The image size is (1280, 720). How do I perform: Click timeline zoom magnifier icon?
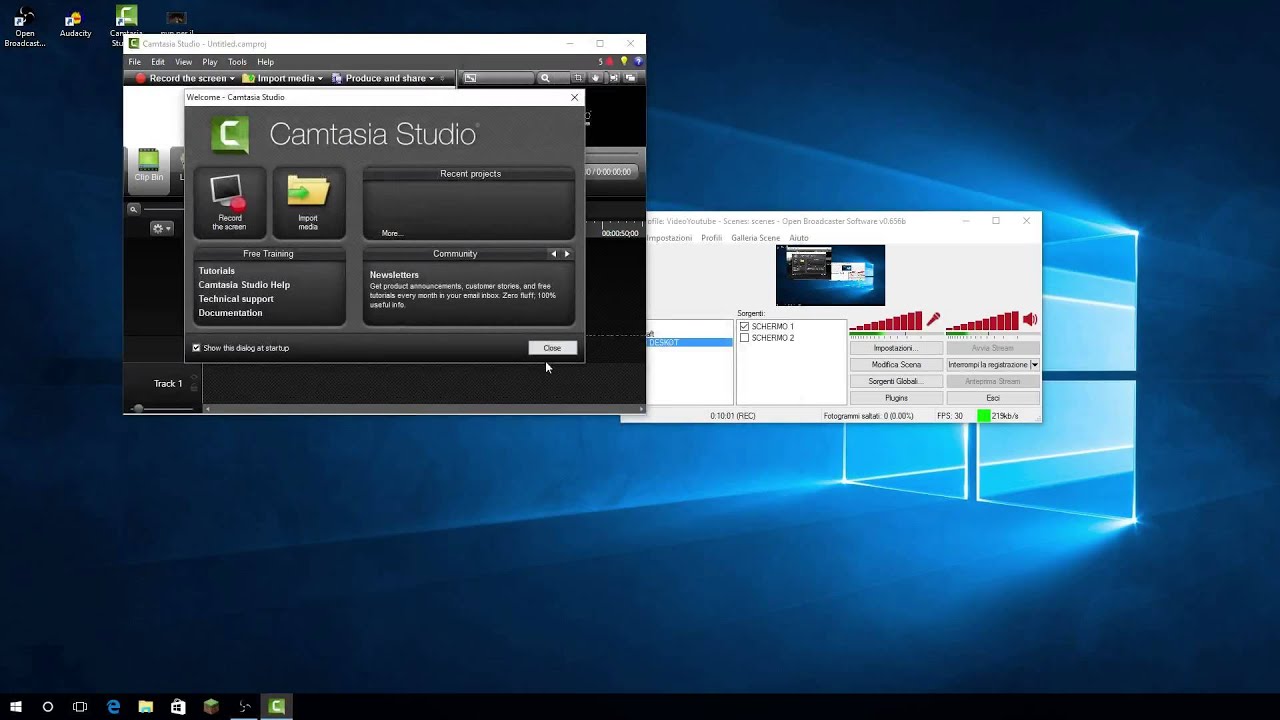(133, 209)
